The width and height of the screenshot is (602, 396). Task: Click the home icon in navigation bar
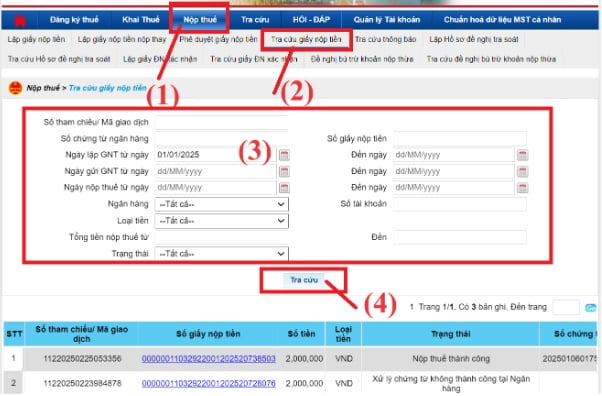pos(20,20)
